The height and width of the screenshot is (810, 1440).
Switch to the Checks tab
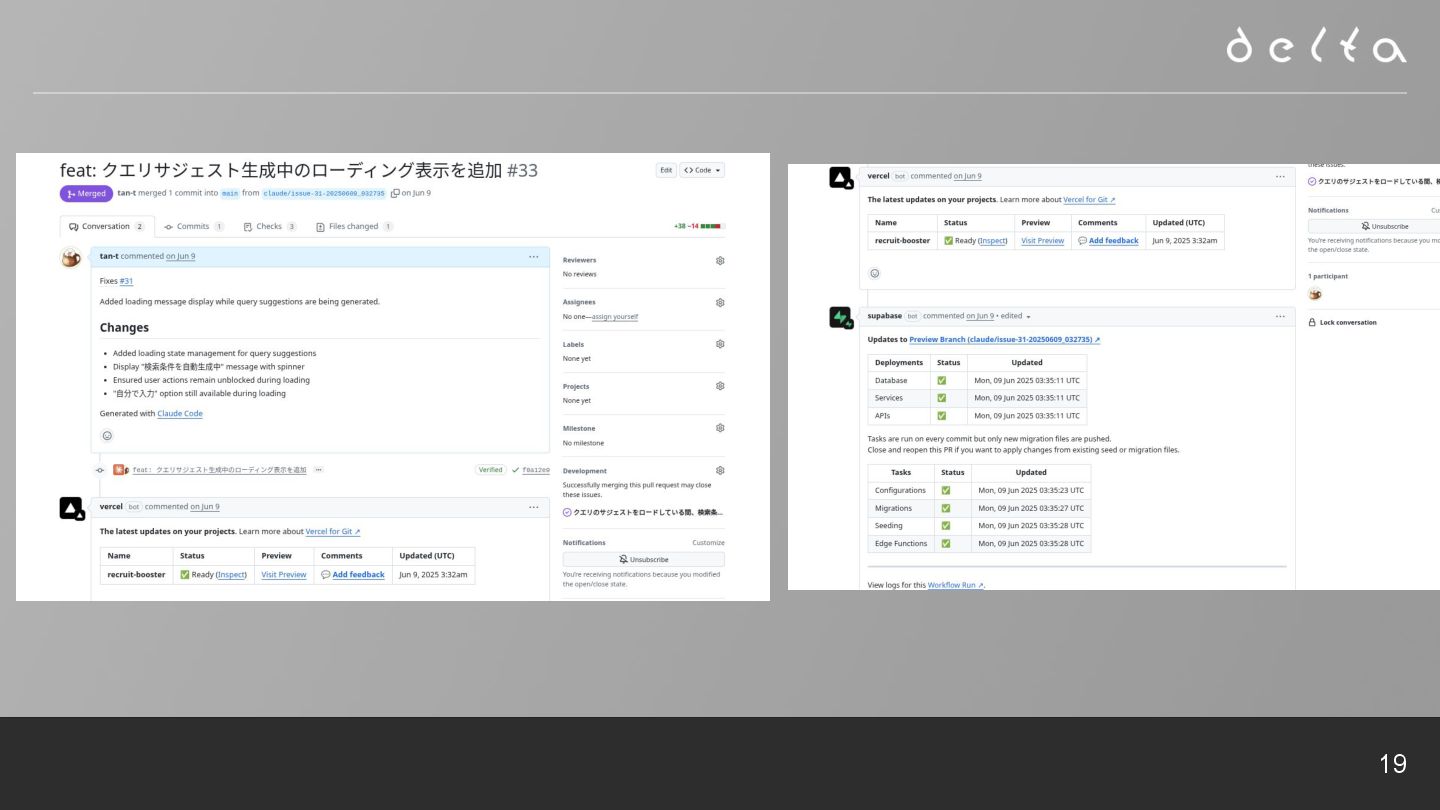pyautogui.click(x=270, y=226)
